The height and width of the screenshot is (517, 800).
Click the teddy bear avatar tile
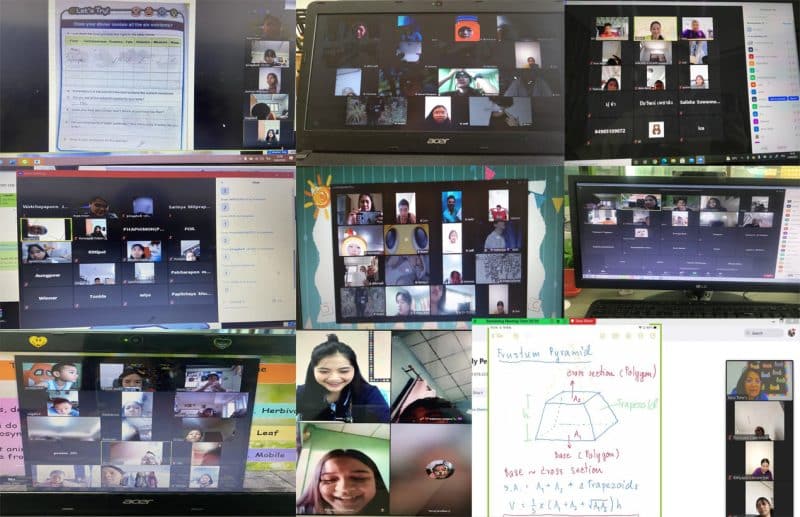point(656,129)
